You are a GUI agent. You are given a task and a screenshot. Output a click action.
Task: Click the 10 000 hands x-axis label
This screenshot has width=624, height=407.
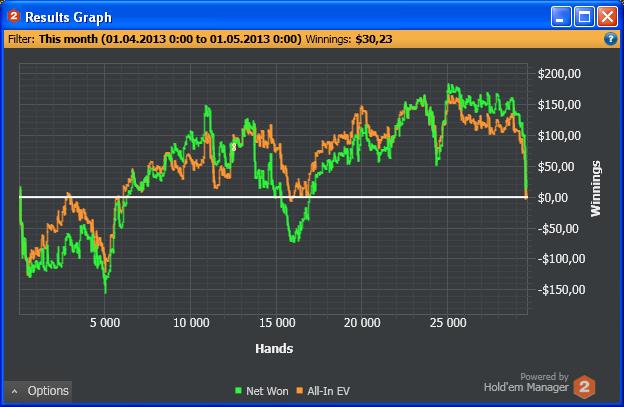click(191, 323)
